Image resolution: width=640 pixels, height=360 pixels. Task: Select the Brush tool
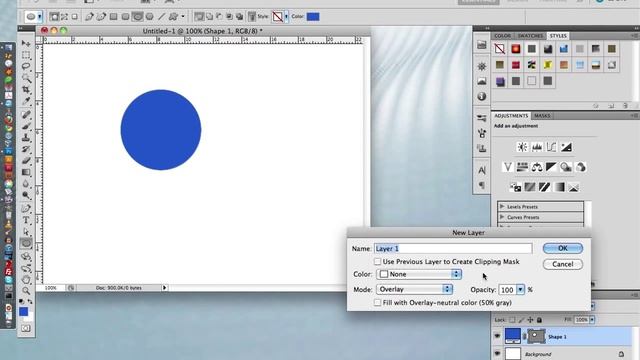(26, 126)
